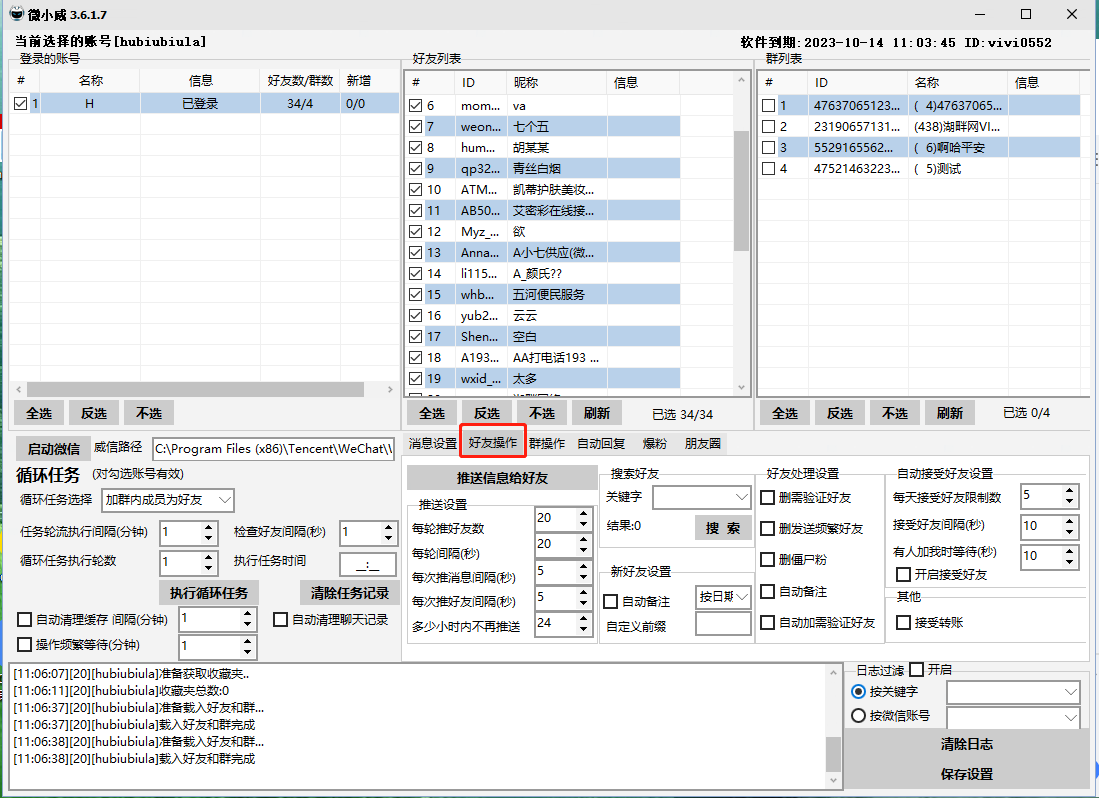Decrease 每天接受好友限制数 with the down arrow
Screen dimensions: 1099x798
[x=1070, y=502]
